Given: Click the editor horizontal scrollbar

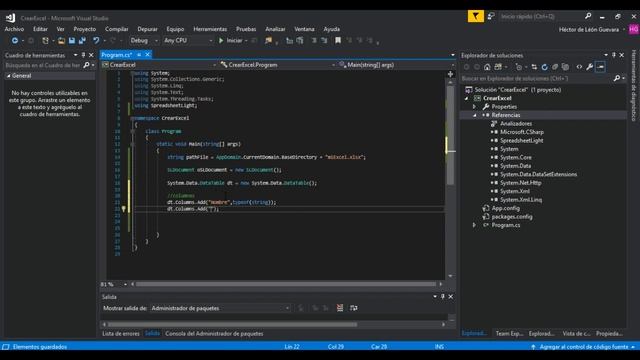Looking at the screenshot, I should click(x=286, y=284).
